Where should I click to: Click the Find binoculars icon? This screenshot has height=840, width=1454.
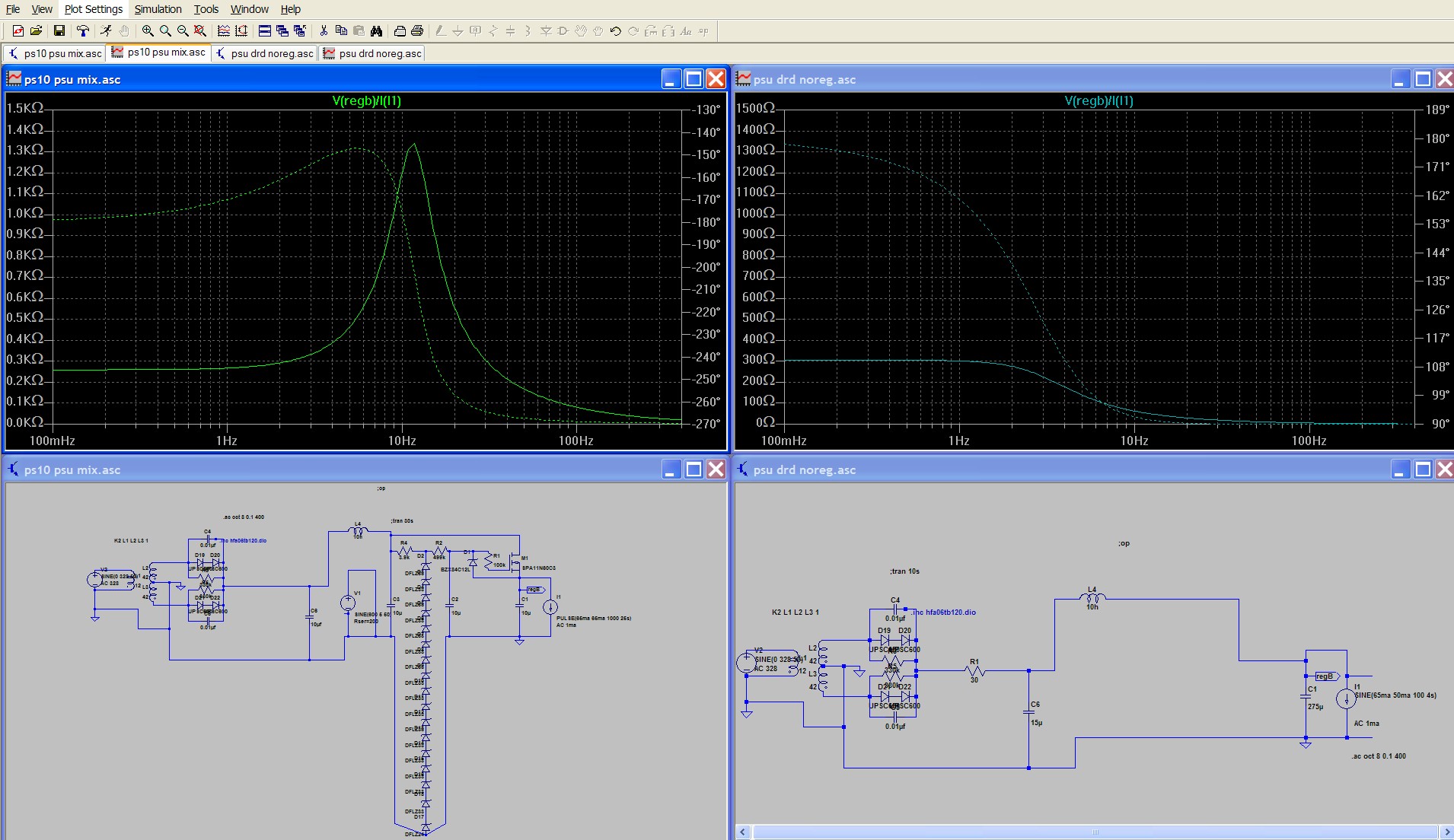376,31
